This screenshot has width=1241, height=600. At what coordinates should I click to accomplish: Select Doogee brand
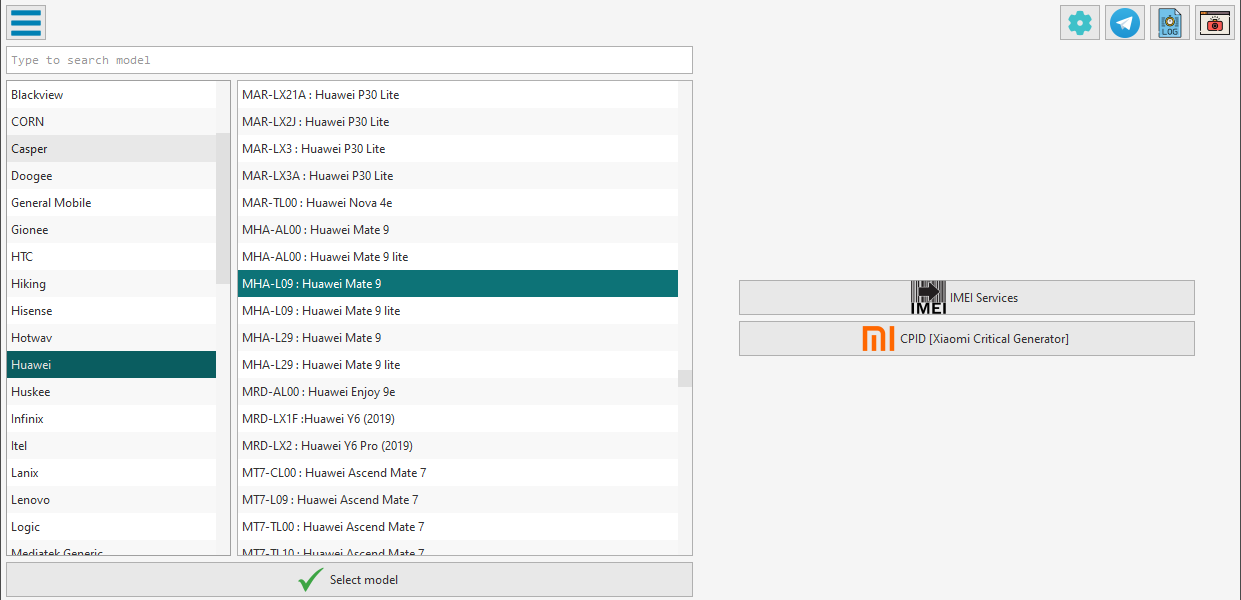click(111, 176)
